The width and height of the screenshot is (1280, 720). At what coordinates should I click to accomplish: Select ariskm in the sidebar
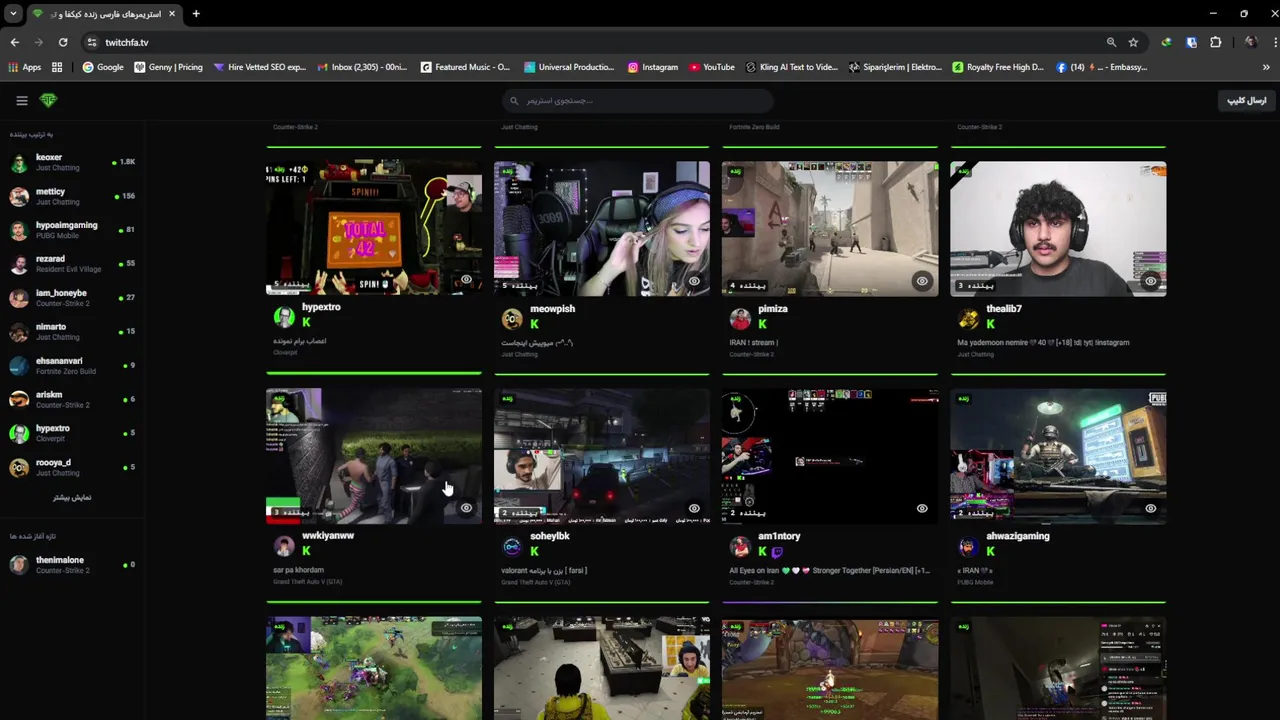point(72,400)
